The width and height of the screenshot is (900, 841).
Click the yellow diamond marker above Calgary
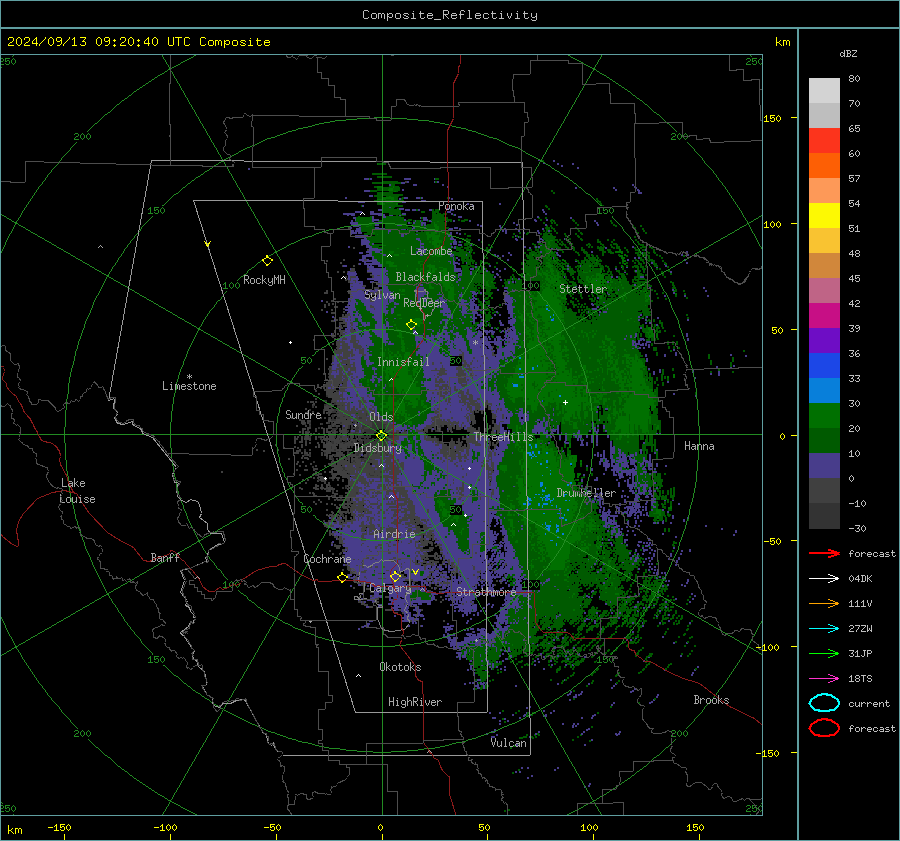coord(395,576)
